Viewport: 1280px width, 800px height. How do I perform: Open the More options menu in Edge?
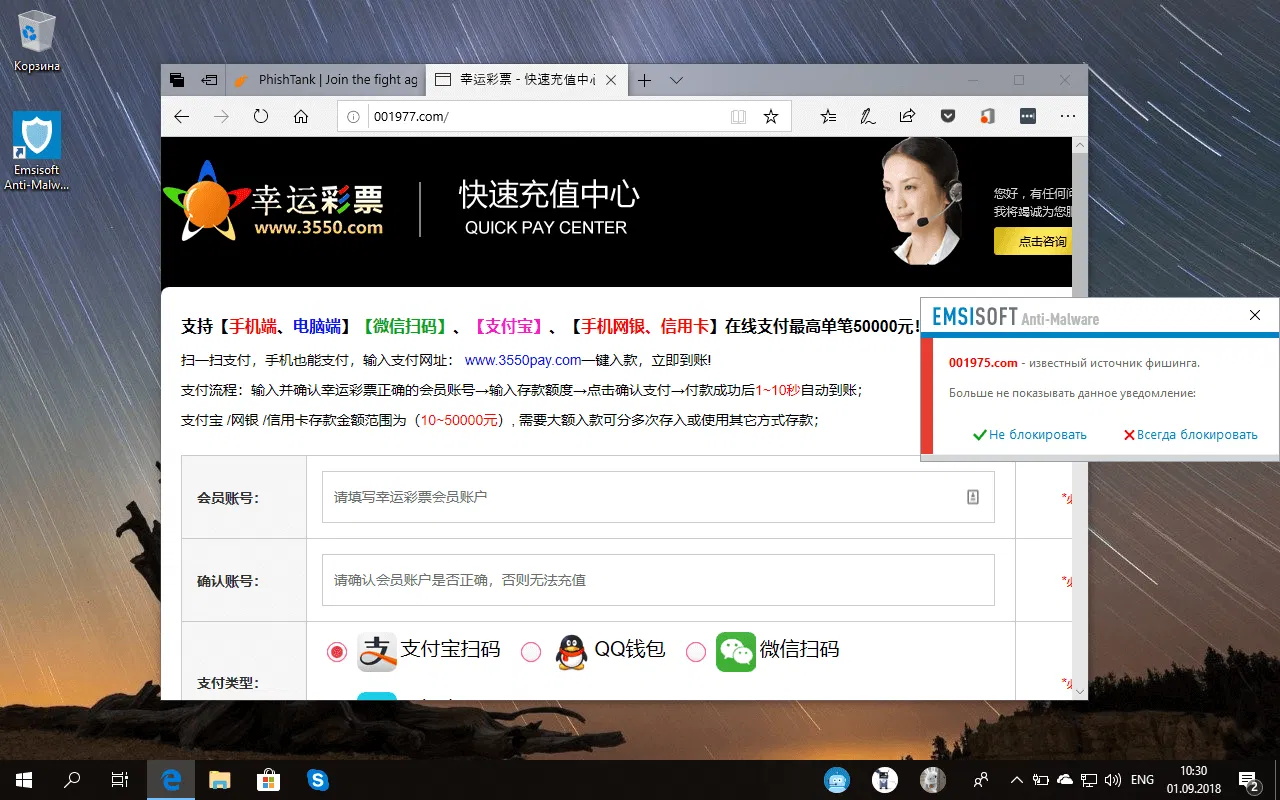[x=1068, y=116]
